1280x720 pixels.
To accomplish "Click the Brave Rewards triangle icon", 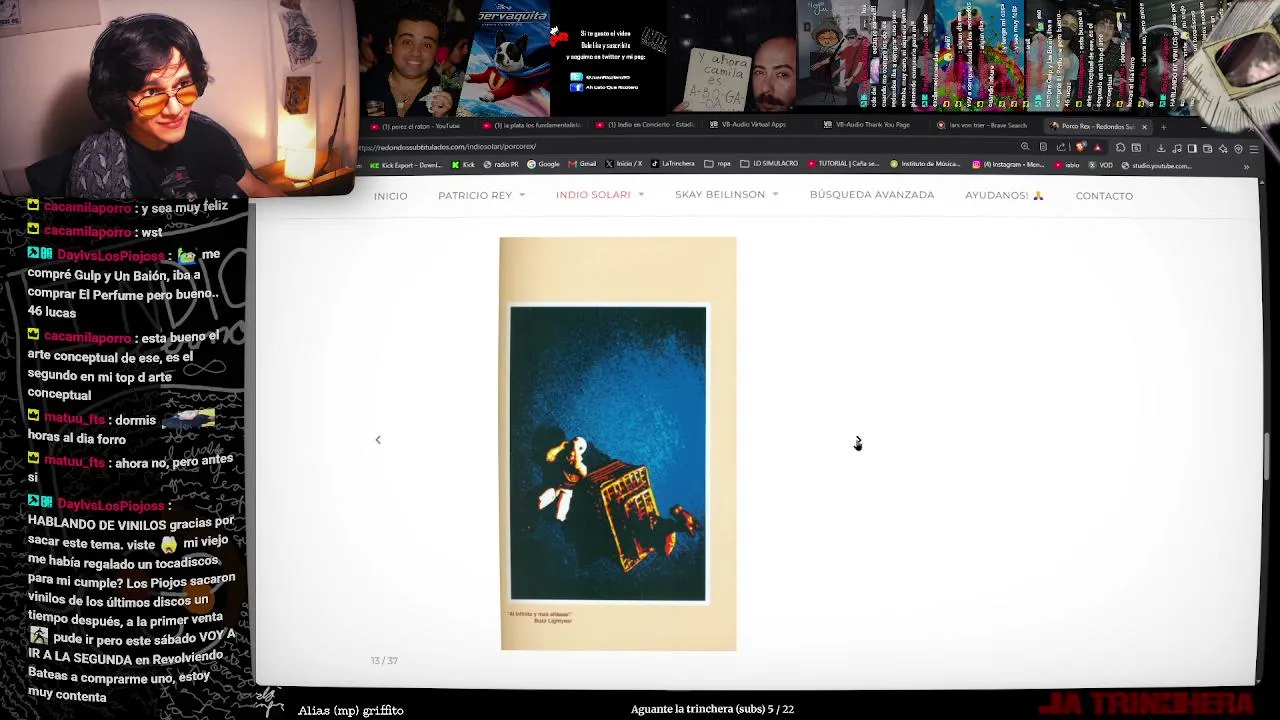I will coord(1098,147).
